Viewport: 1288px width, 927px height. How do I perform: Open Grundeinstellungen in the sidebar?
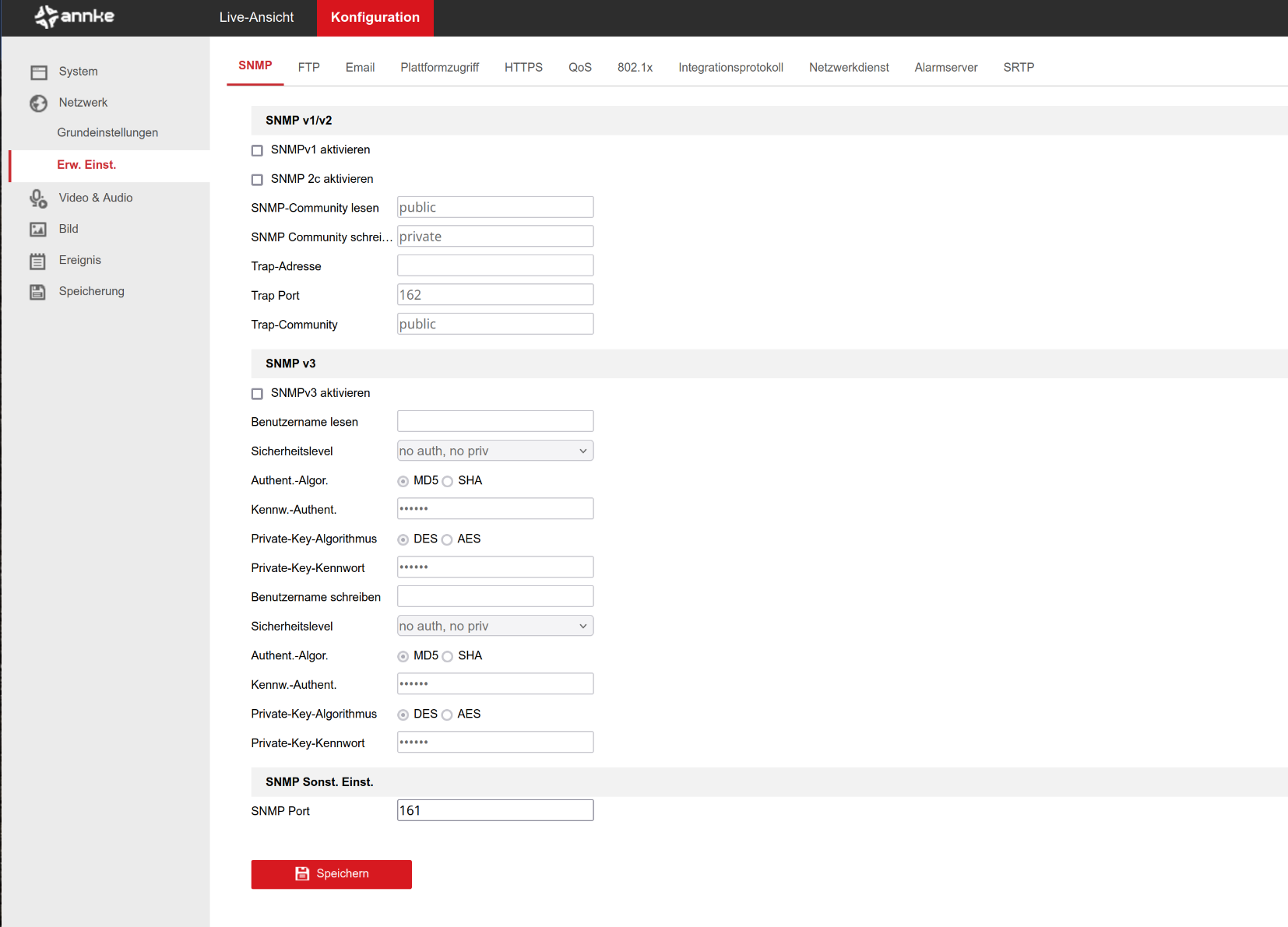(107, 133)
